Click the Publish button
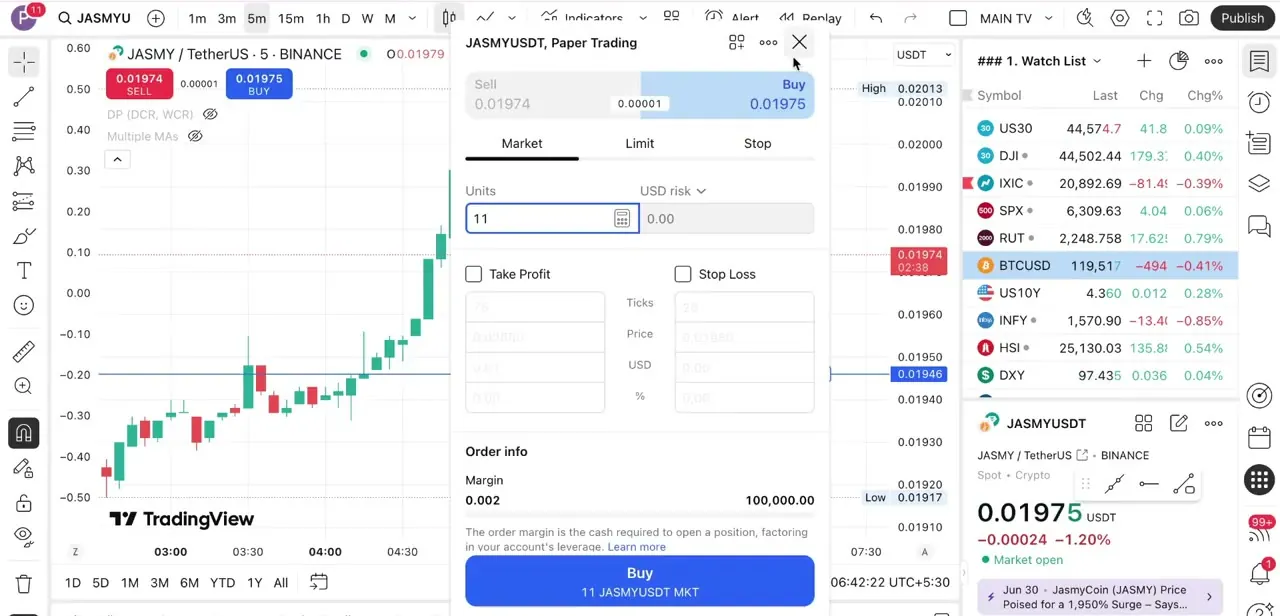 click(x=1243, y=18)
